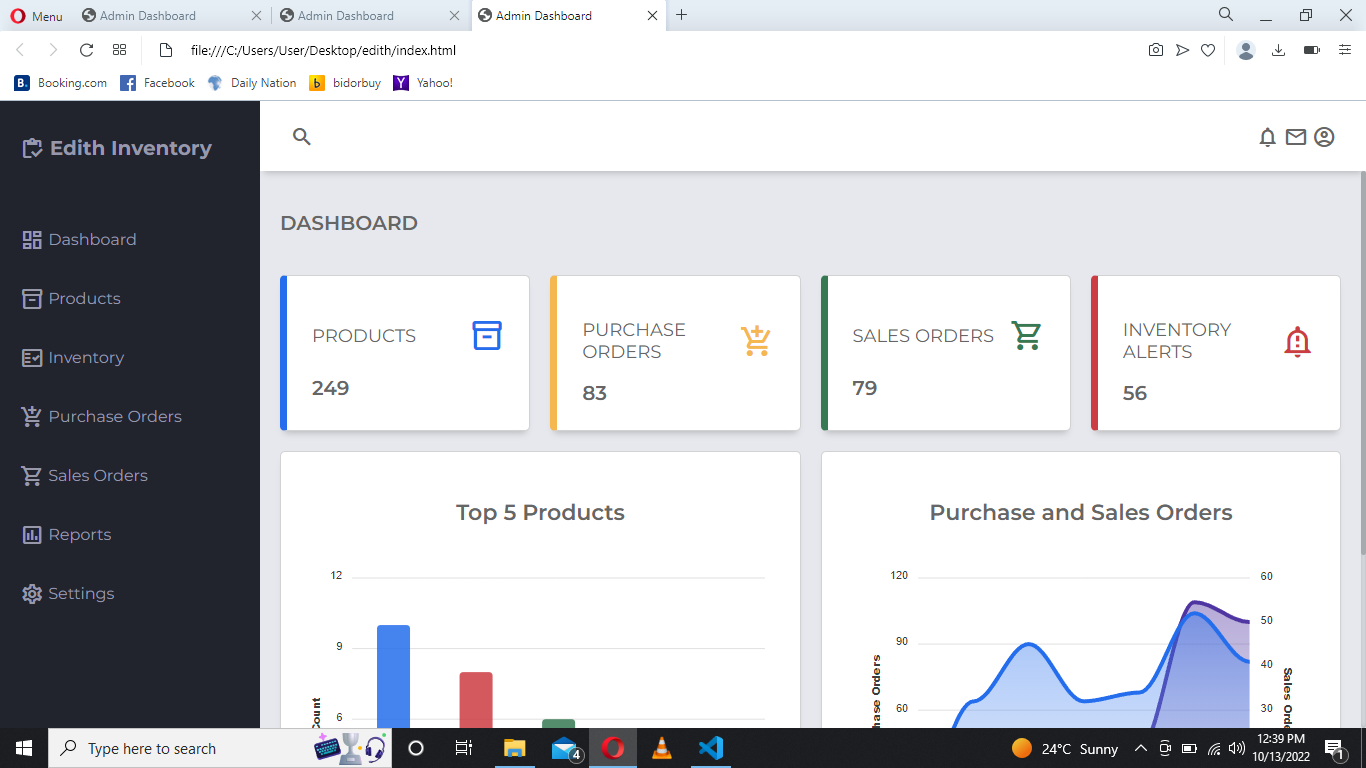Open the Settings sidebar item
The width and height of the screenshot is (1366, 768).
tap(80, 593)
